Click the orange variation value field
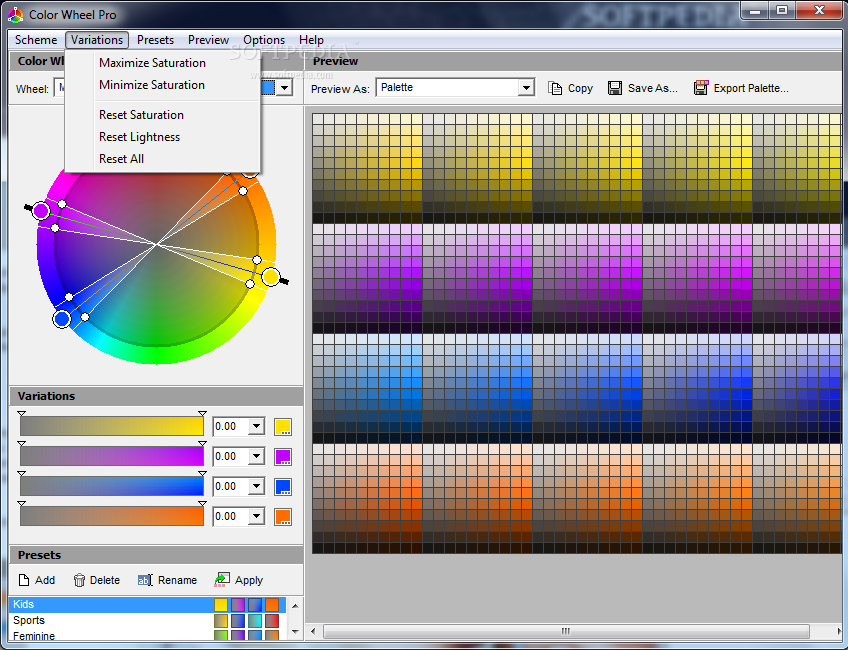This screenshot has height=650, width=848. tap(230, 516)
